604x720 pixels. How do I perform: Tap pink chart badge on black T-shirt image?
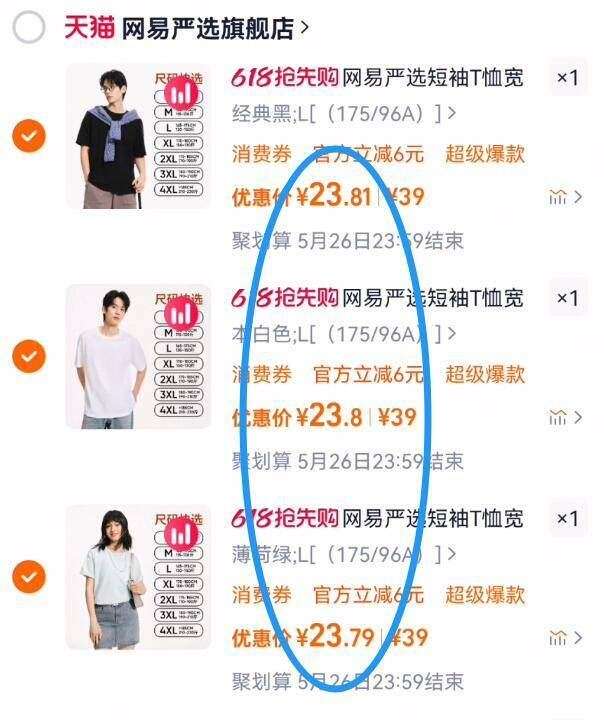[181, 94]
